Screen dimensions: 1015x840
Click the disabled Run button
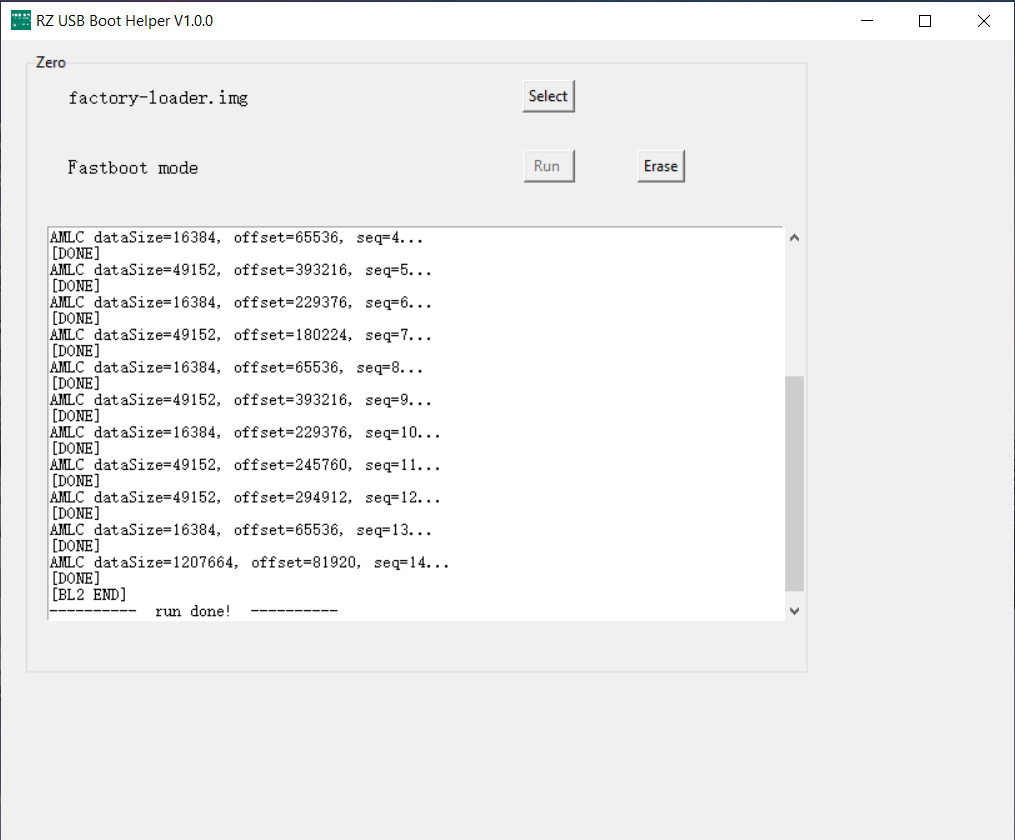[548, 165]
